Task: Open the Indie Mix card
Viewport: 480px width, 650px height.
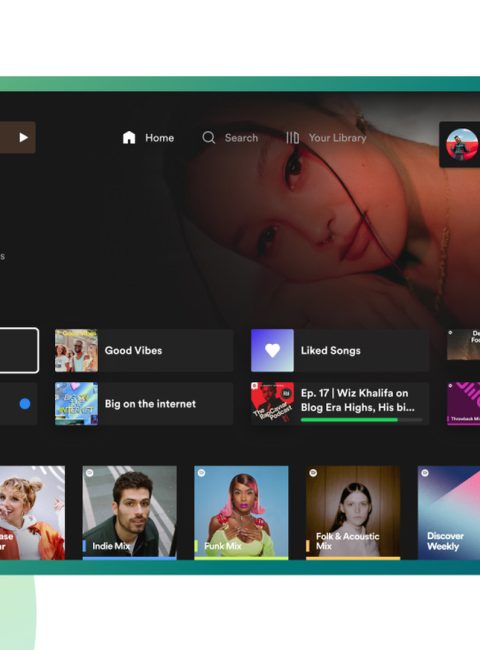Action: (129, 513)
